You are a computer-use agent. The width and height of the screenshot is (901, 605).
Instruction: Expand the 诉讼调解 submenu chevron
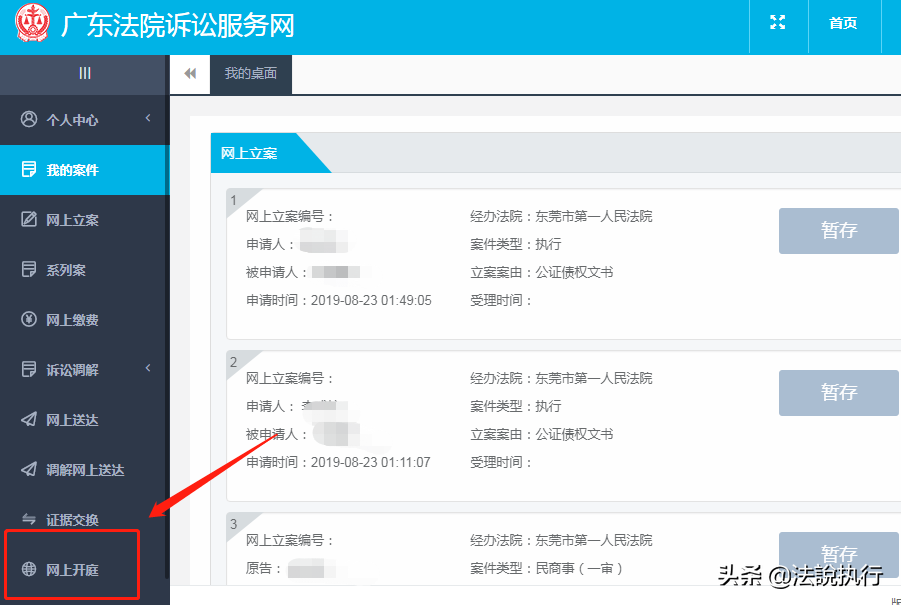(148, 369)
